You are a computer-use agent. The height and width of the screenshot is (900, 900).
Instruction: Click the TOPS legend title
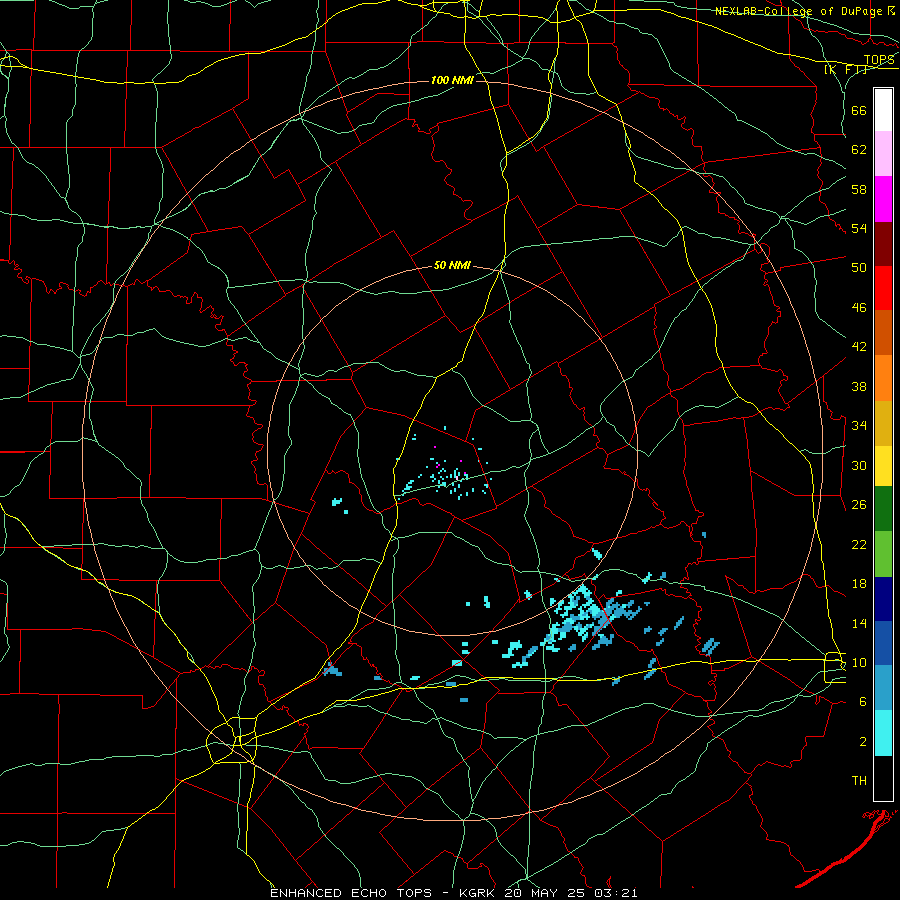pos(879,60)
